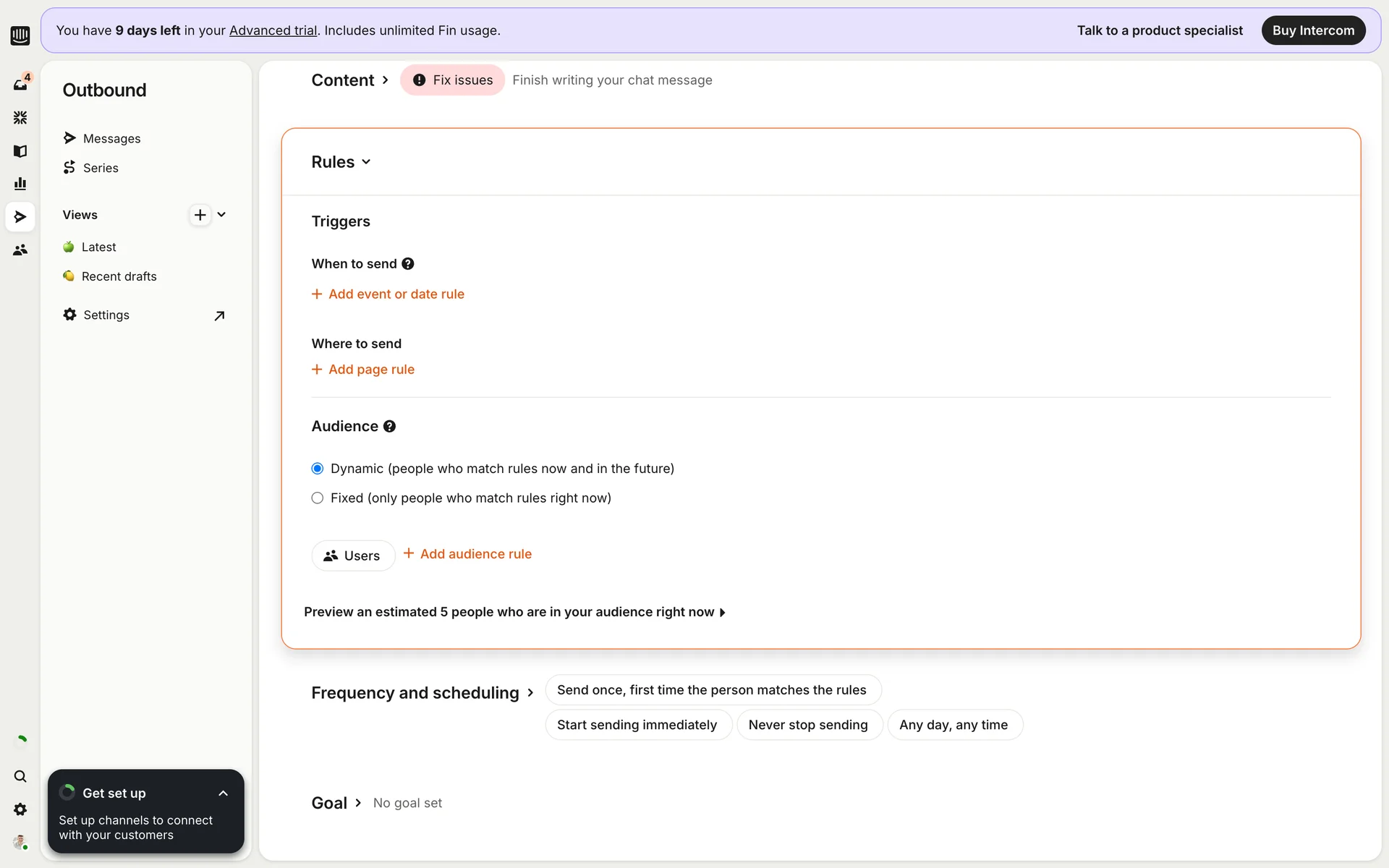
Task: Open Messages in the Outbound menu
Action: click(x=111, y=138)
